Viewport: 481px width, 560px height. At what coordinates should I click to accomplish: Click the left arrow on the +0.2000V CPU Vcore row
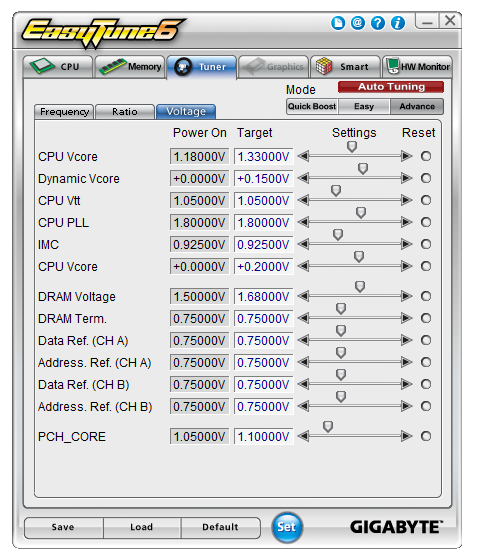click(x=303, y=266)
